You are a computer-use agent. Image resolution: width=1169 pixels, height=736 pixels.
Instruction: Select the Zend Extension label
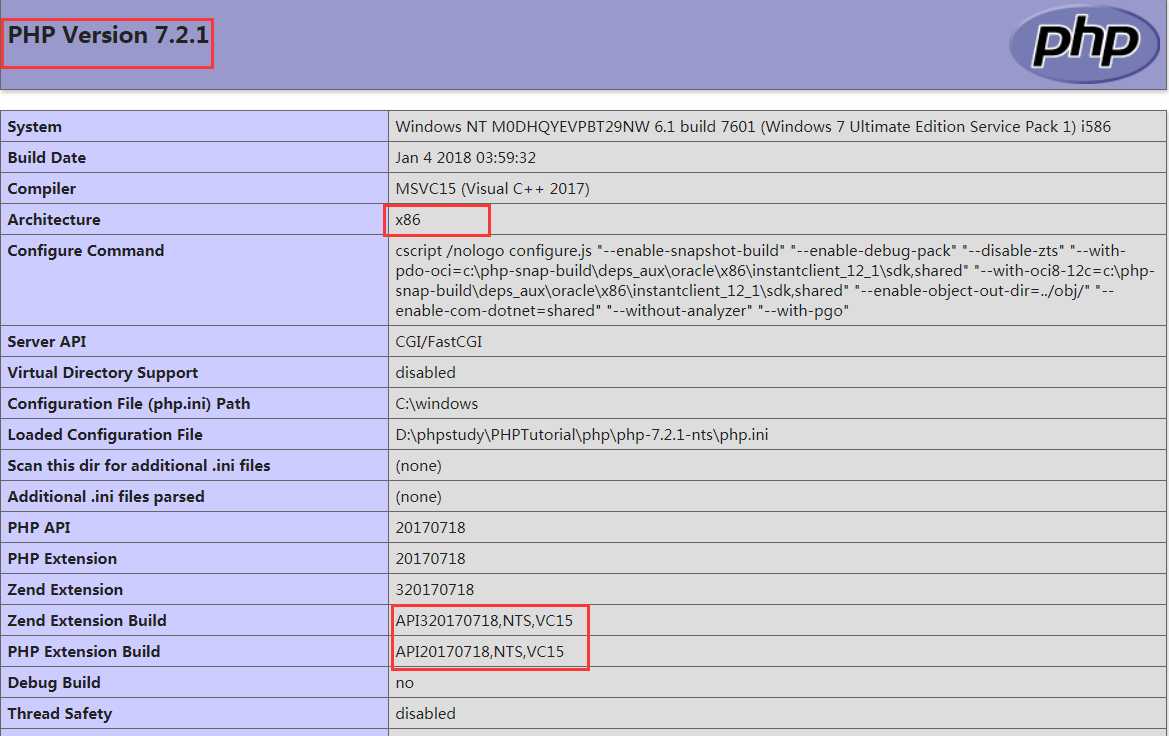(x=65, y=589)
